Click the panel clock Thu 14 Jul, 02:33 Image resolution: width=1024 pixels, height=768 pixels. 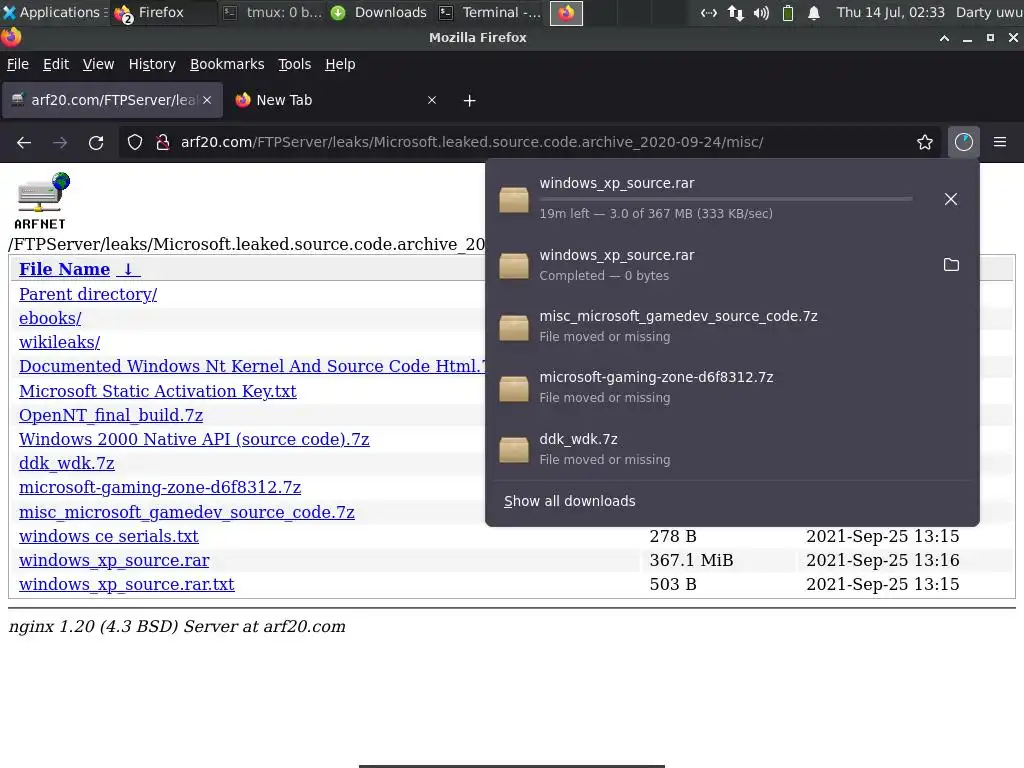tap(891, 12)
